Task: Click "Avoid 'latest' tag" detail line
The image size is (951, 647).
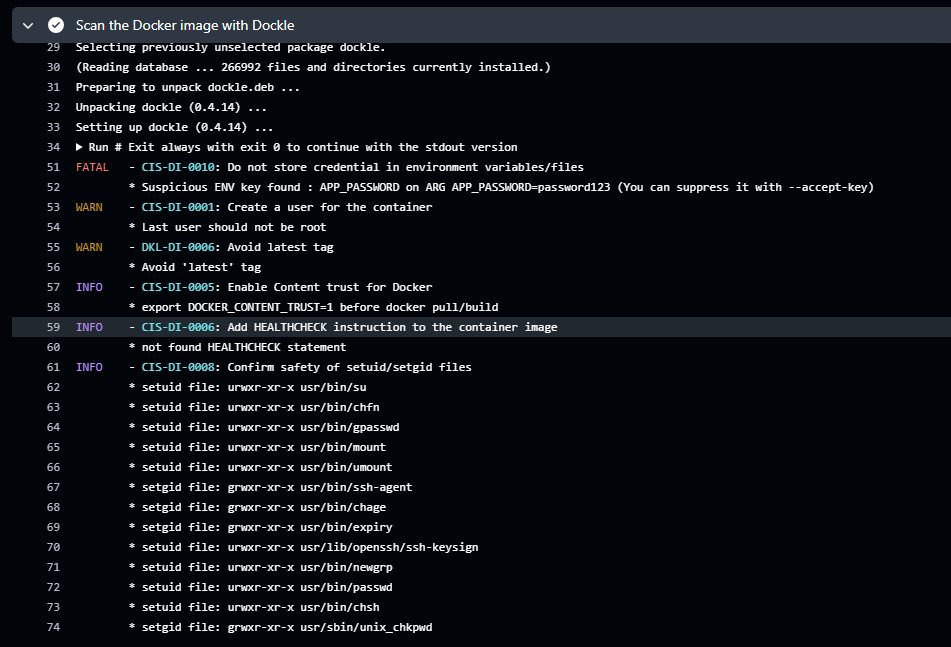Action: (x=195, y=267)
